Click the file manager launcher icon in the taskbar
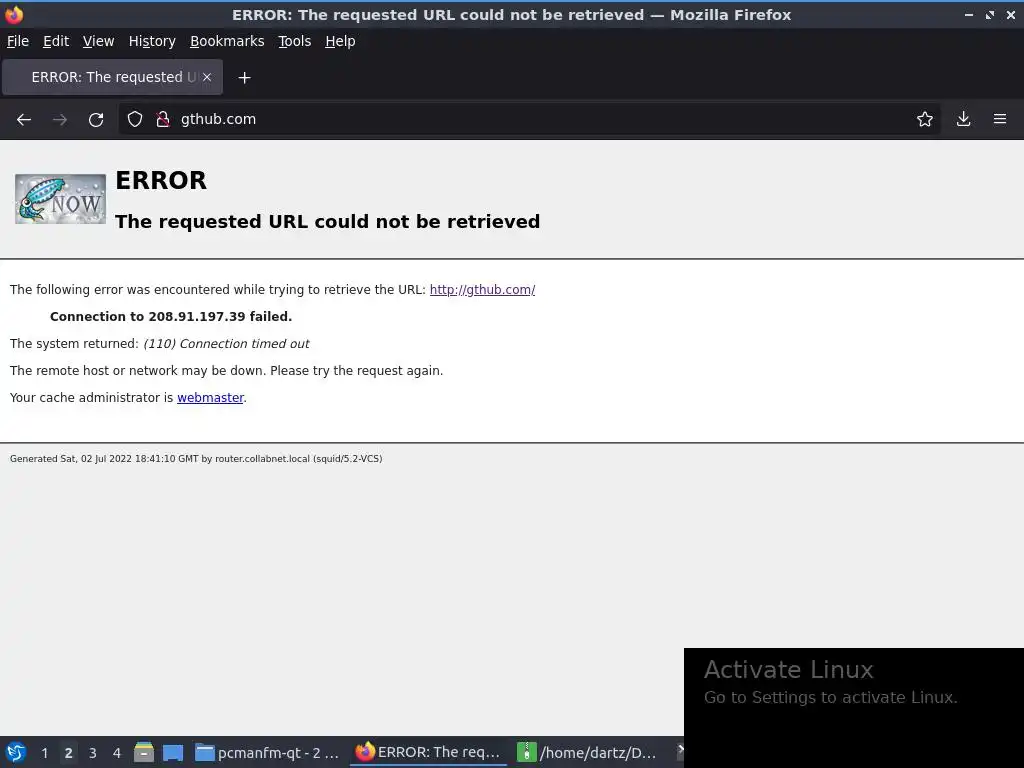 pyautogui.click(x=144, y=752)
